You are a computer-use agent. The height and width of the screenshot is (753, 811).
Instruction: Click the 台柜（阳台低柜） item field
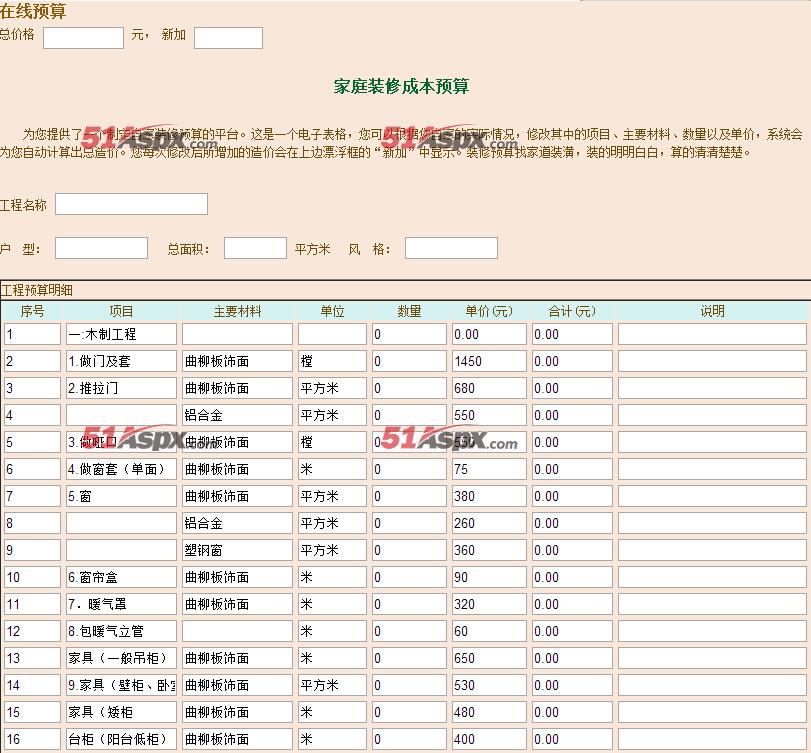point(121,739)
